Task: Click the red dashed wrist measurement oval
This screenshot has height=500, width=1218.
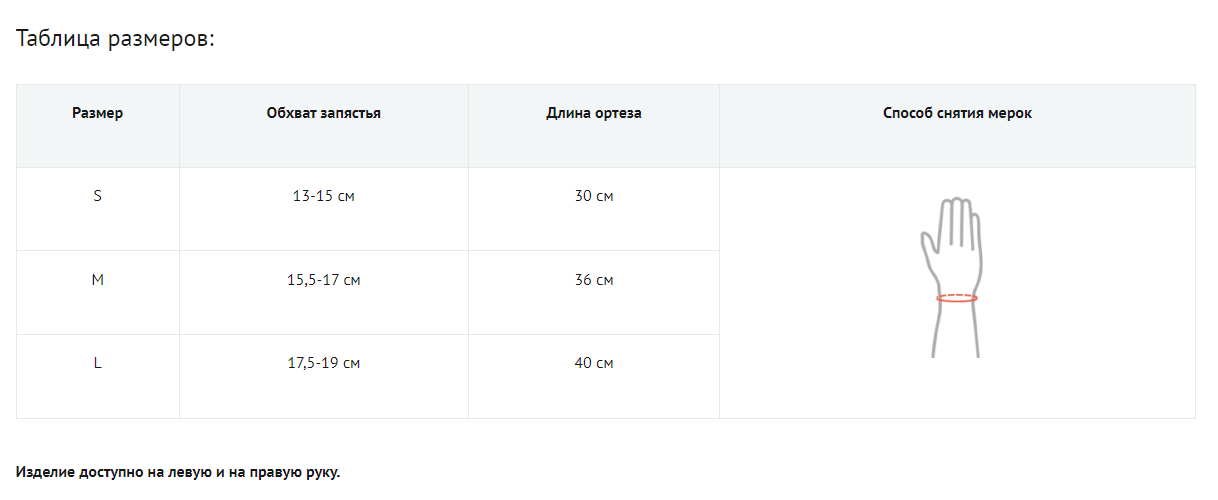Action: (x=957, y=298)
